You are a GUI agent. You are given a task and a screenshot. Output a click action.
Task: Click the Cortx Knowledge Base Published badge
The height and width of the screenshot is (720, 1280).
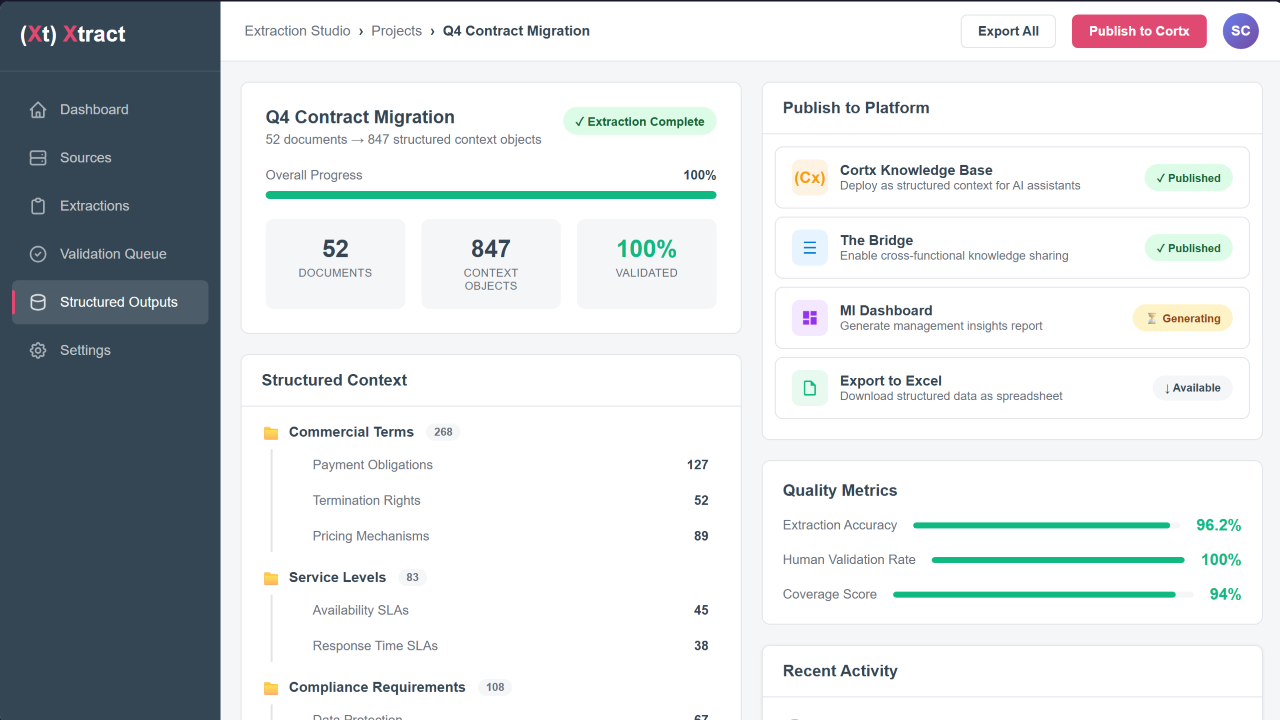click(1189, 178)
